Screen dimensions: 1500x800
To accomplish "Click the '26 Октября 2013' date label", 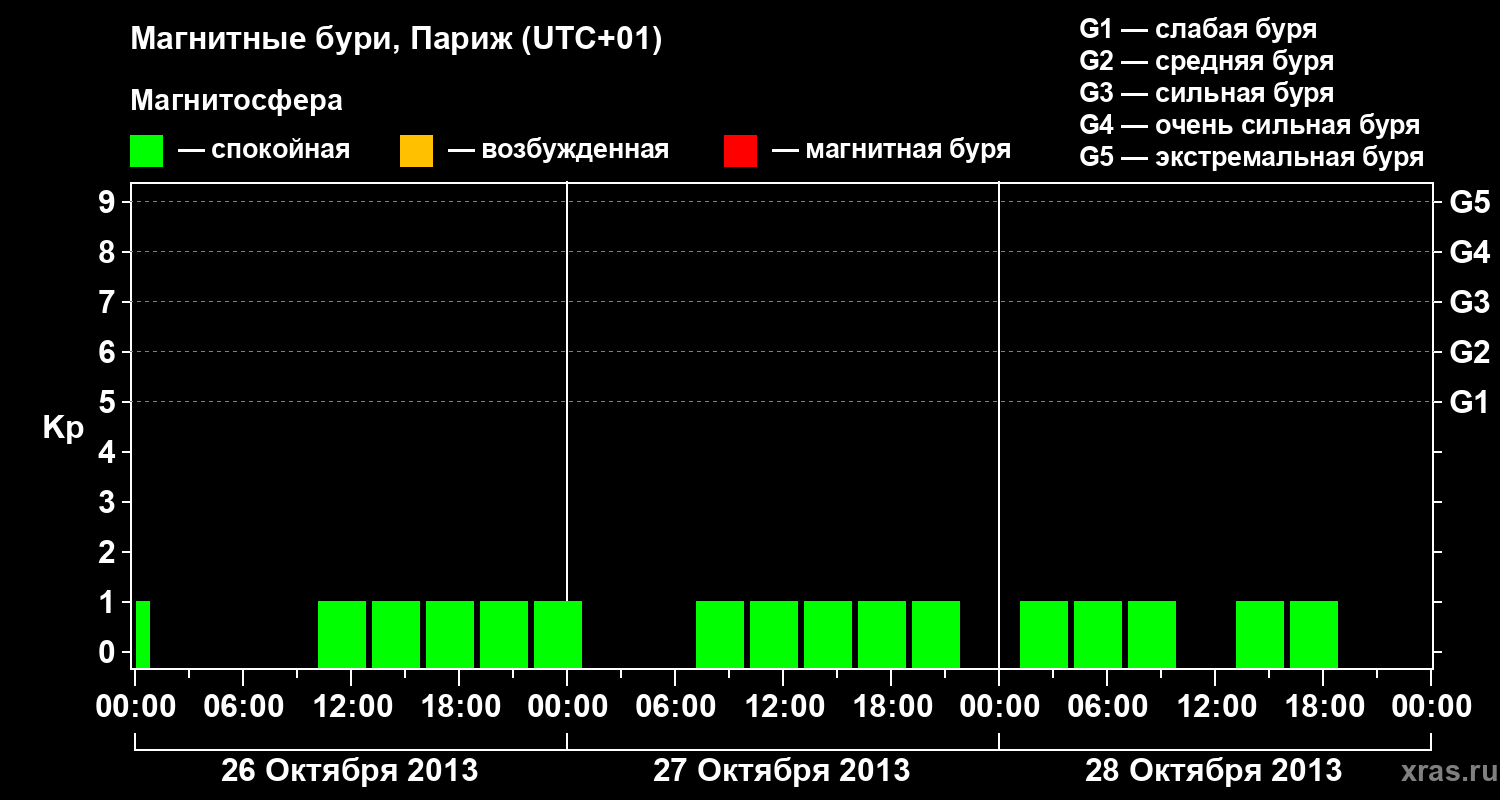I will click(x=349, y=771).
